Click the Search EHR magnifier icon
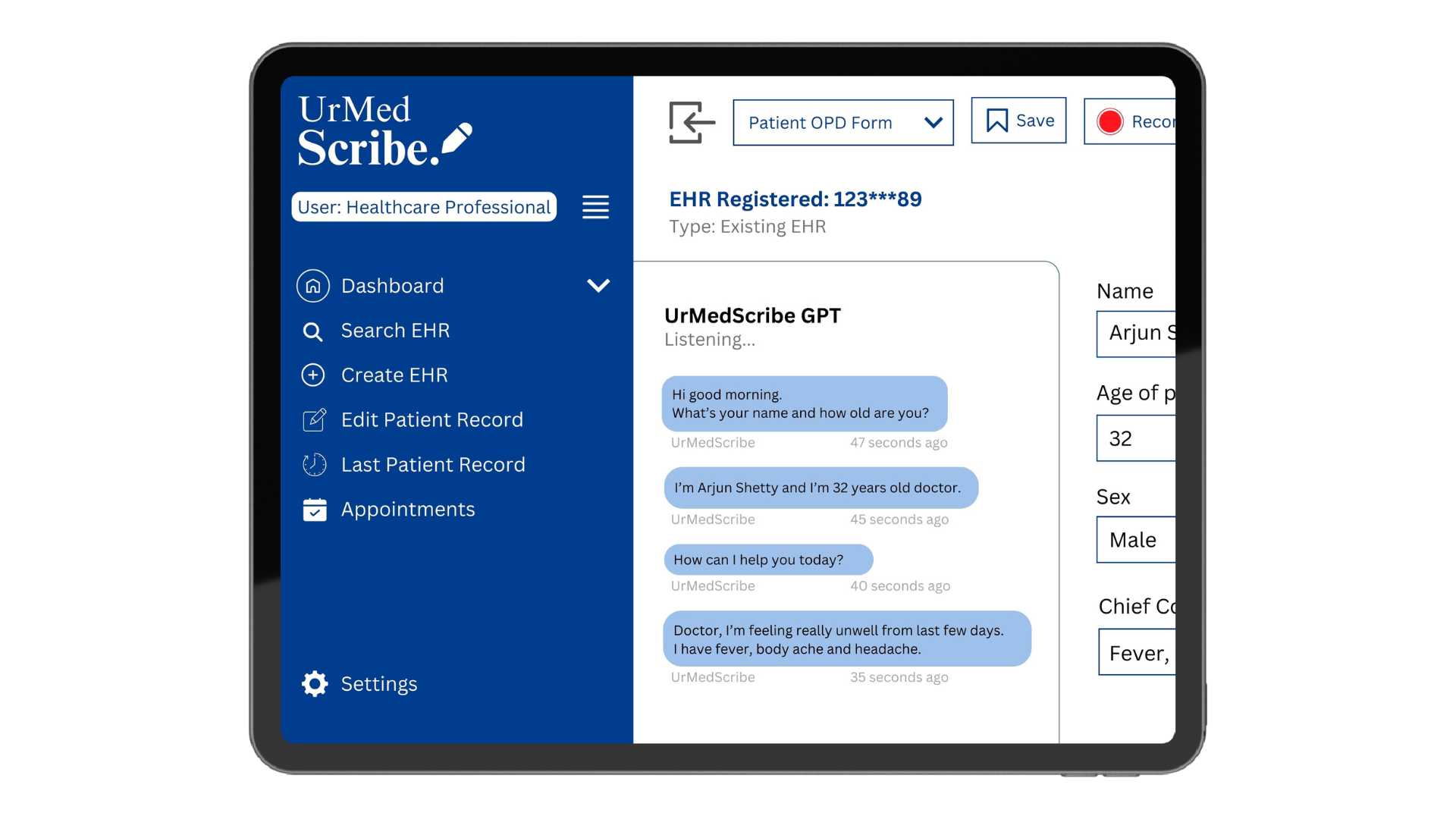The image size is (1456, 819). tap(312, 331)
